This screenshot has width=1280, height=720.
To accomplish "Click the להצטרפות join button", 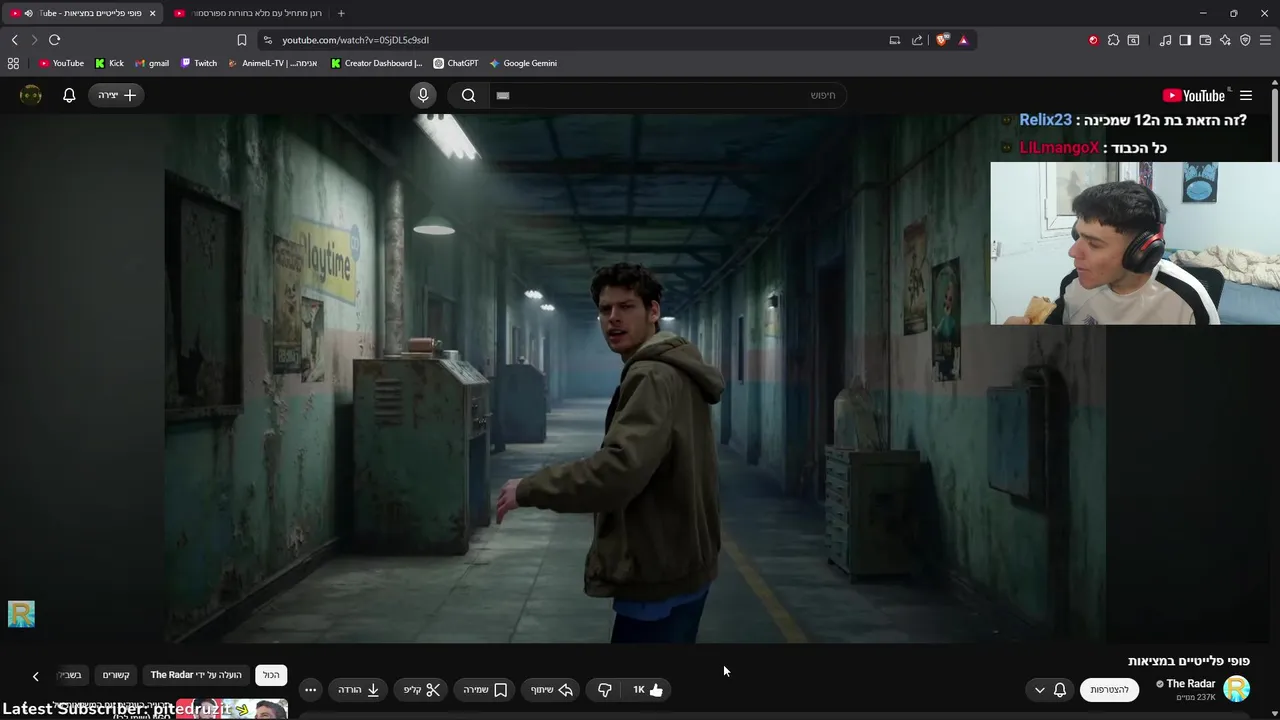I will pyautogui.click(x=1109, y=690).
